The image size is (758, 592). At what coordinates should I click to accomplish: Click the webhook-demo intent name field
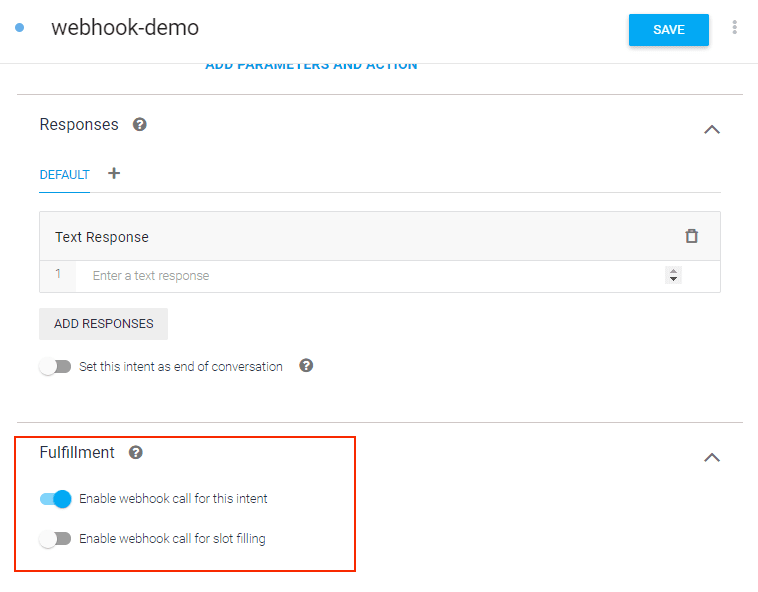pos(125,28)
